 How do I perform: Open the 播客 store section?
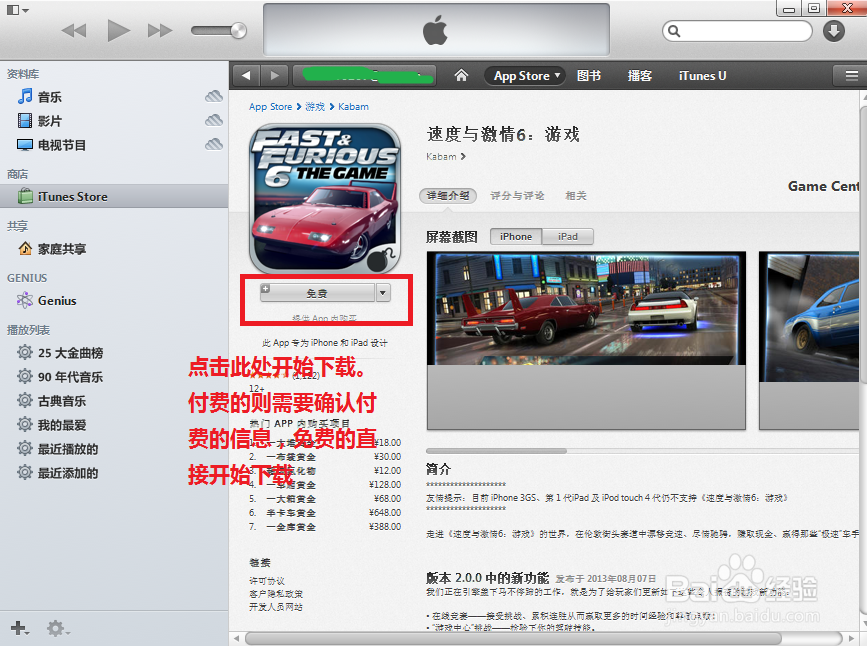coord(640,76)
